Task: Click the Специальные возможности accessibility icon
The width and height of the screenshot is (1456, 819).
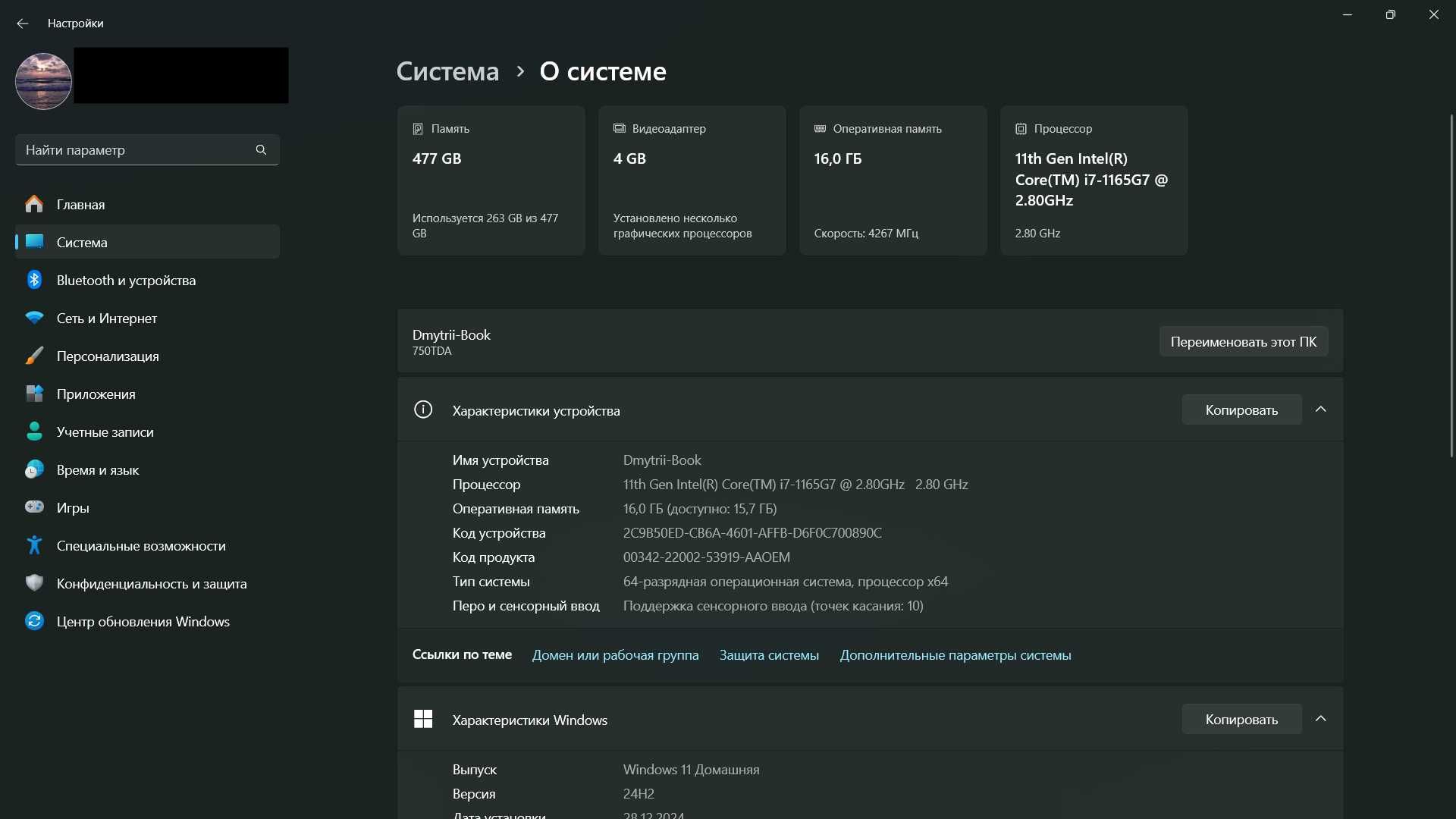Action: tap(34, 545)
